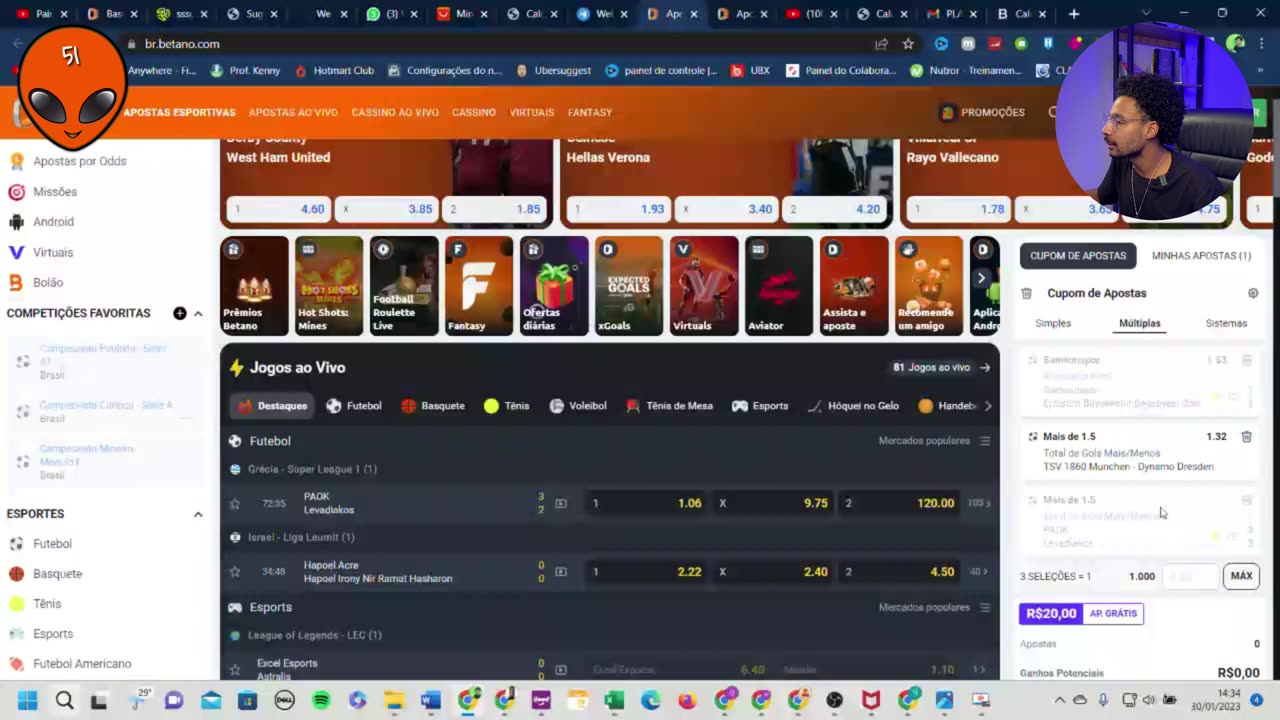Open bet slip settings gear
This screenshot has width=1280, height=720.
coord(1253,293)
